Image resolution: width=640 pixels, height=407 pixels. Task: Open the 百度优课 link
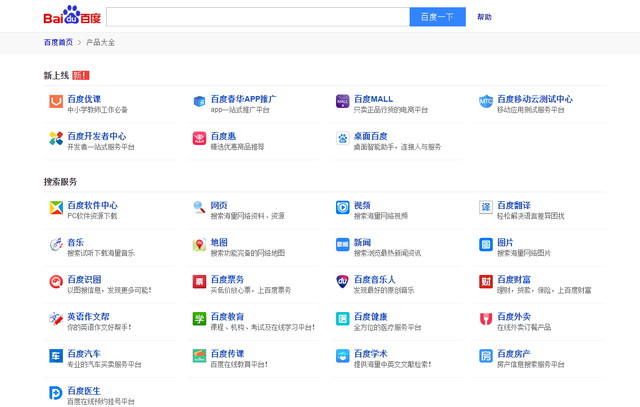point(84,99)
